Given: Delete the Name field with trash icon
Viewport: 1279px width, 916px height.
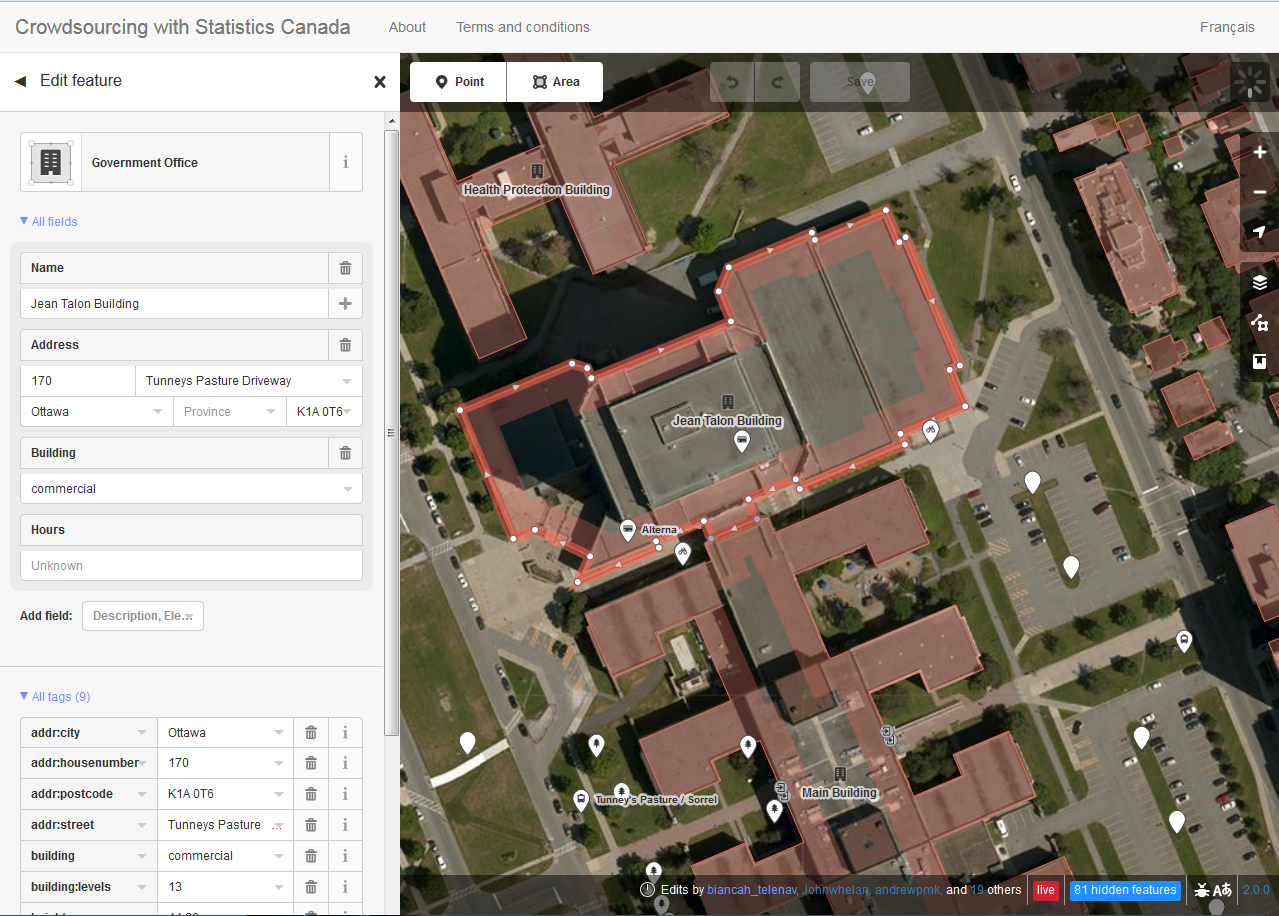Looking at the screenshot, I should [x=345, y=268].
